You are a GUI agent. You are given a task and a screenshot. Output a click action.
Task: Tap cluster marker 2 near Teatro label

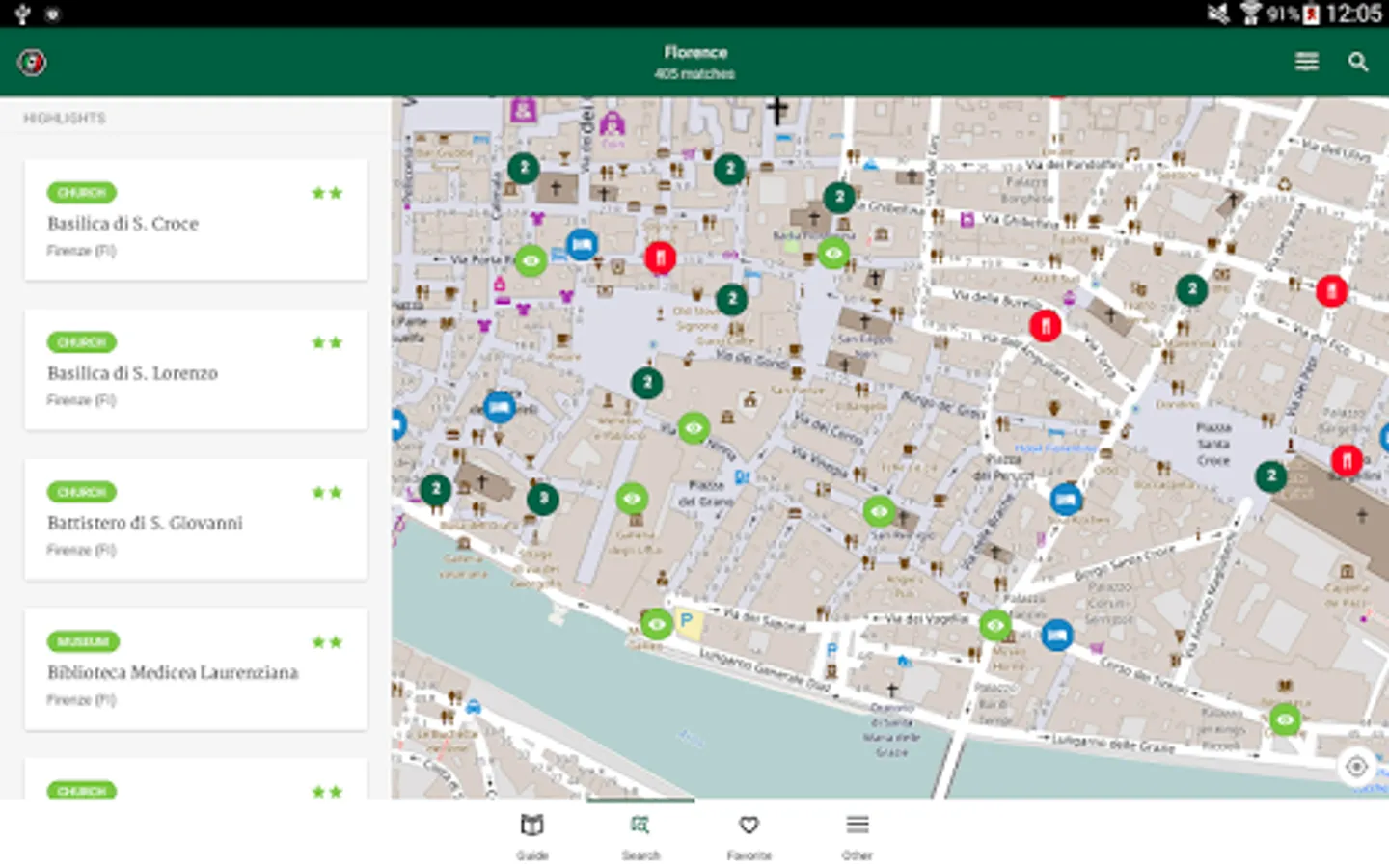click(x=1192, y=288)
